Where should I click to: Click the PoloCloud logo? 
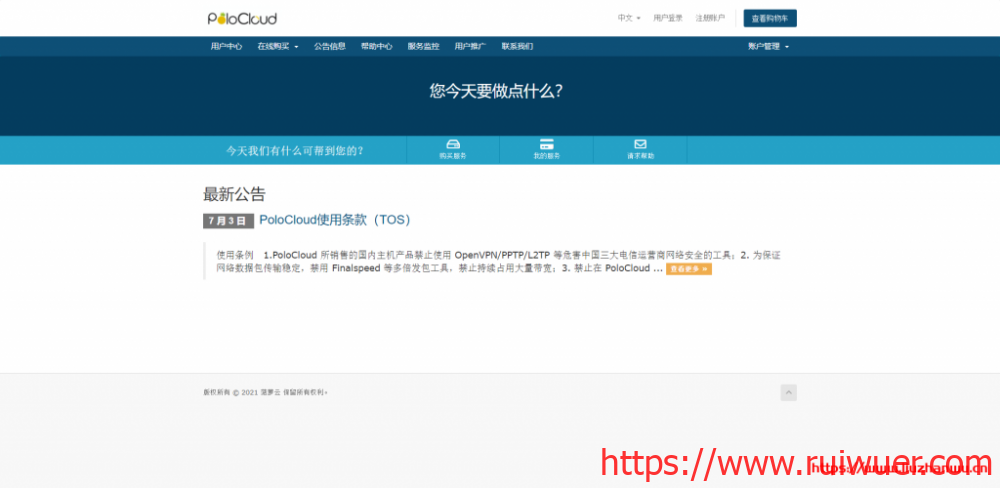pyautogui.click(x=242, y=18)
